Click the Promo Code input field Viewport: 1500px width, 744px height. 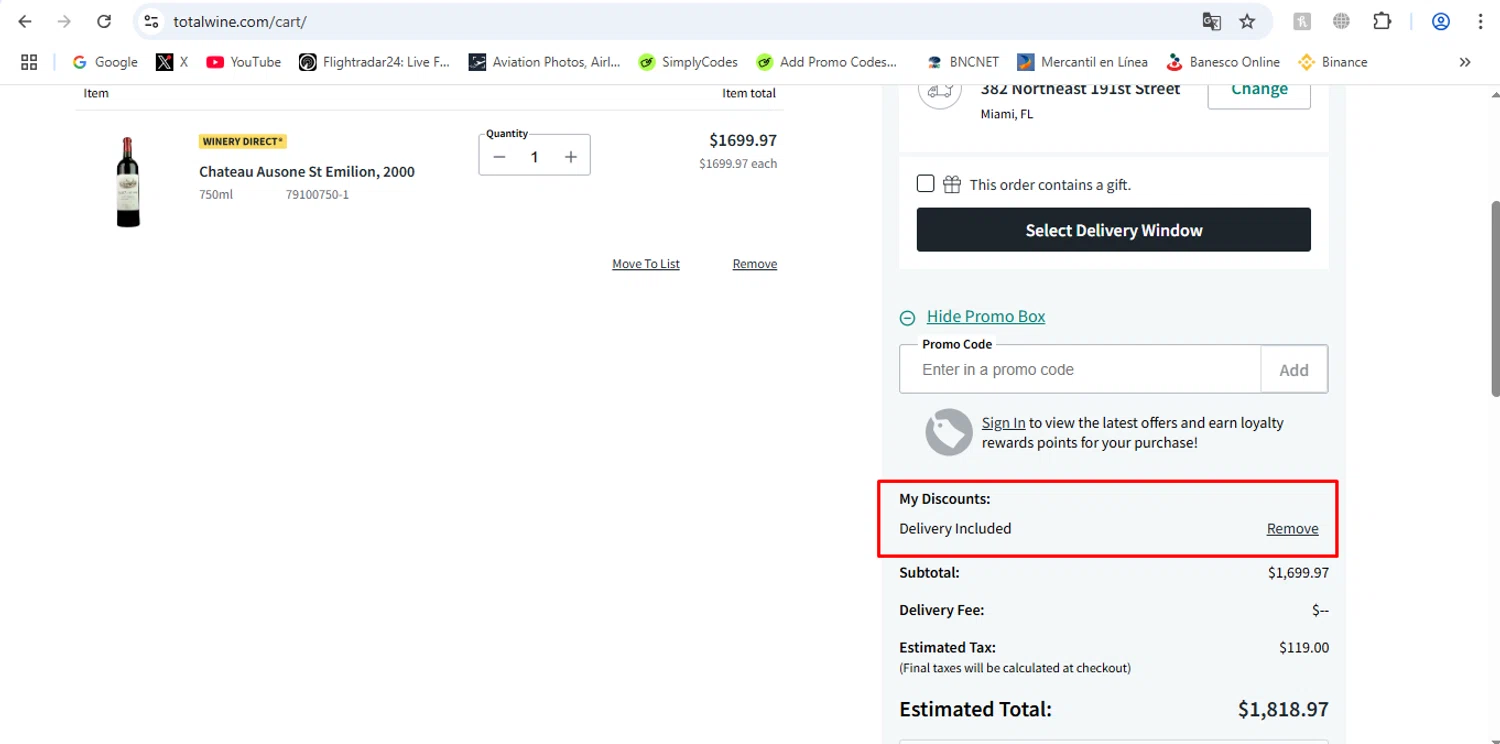[x=1080, y=370]
